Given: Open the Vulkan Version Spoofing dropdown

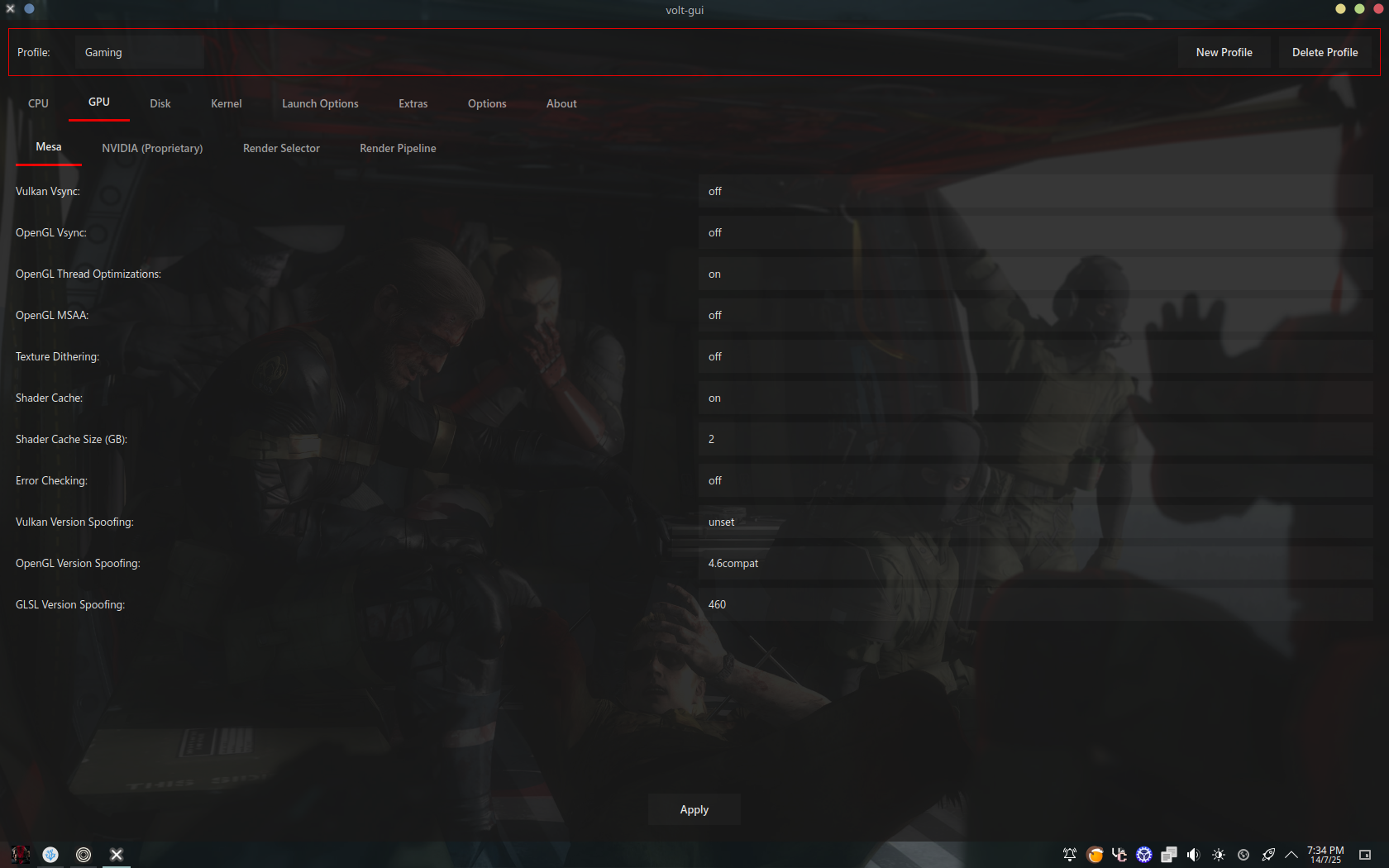Looking at the screenshot, I should click(x=1036, y=522).
